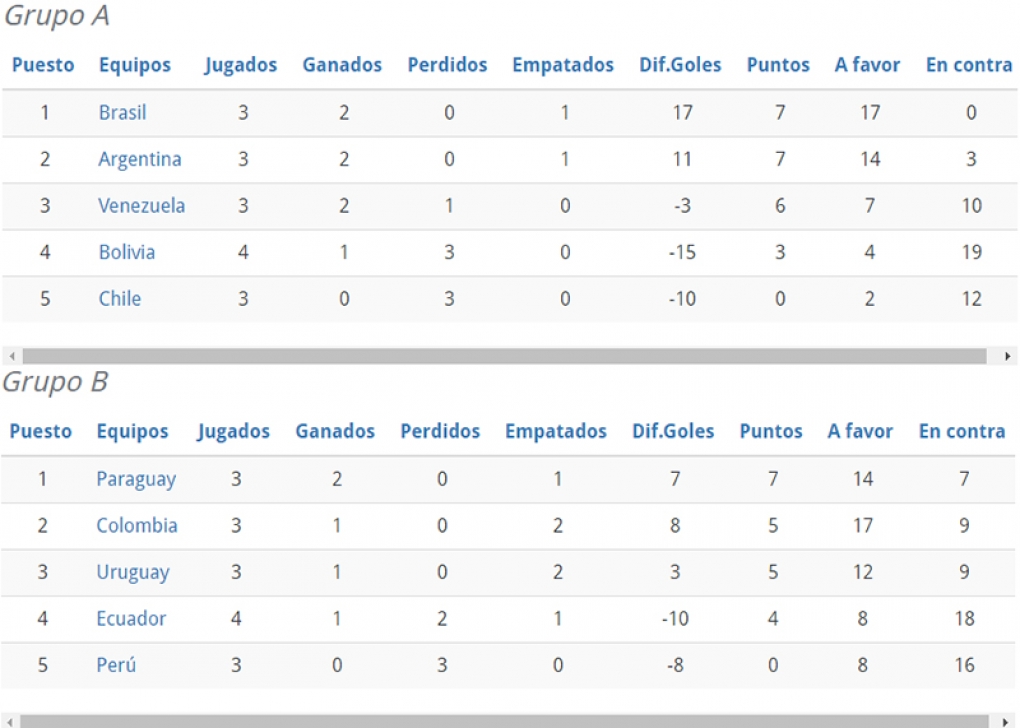1020x728 pixels.
Task: Click the Grupo B scrollbar right arrow
Action: [1006, 721]
